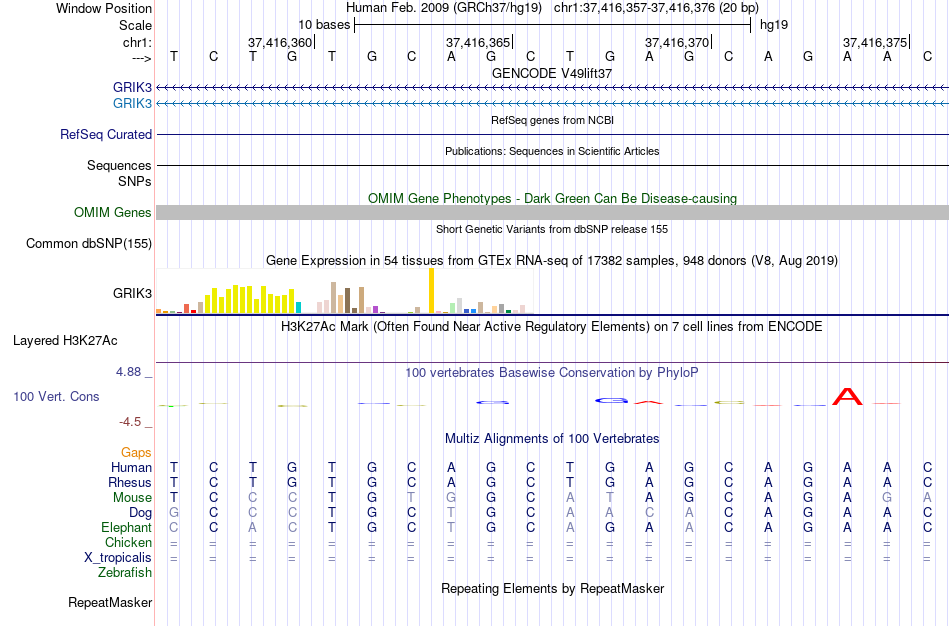Click the large red A in PhyloP conservation

[x=847, y=396]
